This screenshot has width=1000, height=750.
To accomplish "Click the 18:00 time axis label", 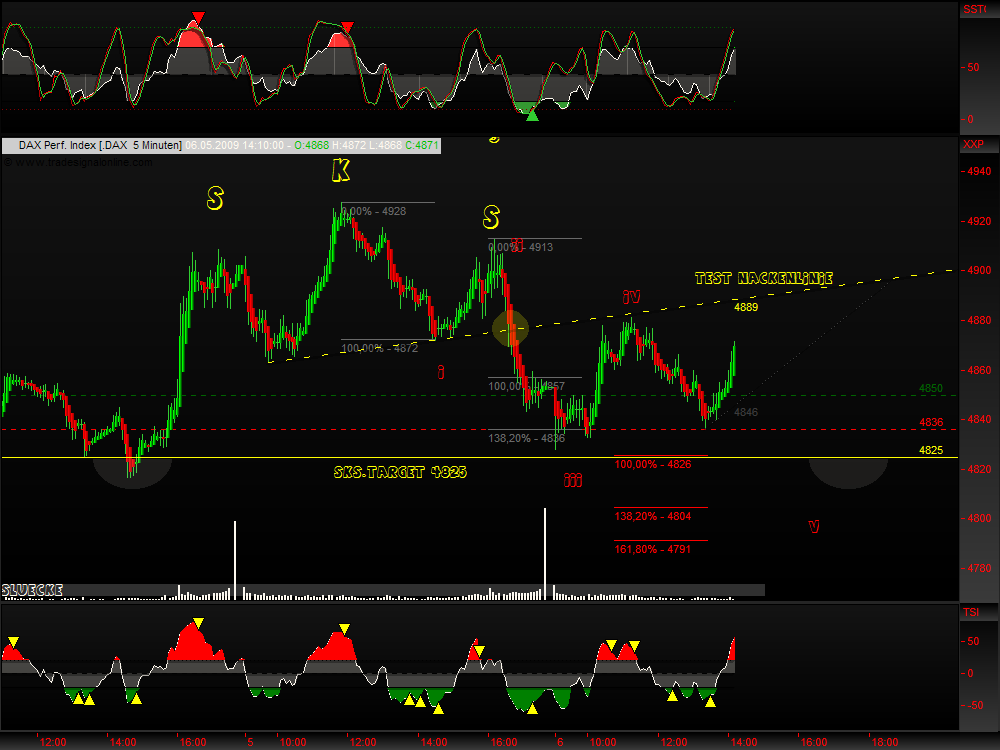I will (884, 742).
